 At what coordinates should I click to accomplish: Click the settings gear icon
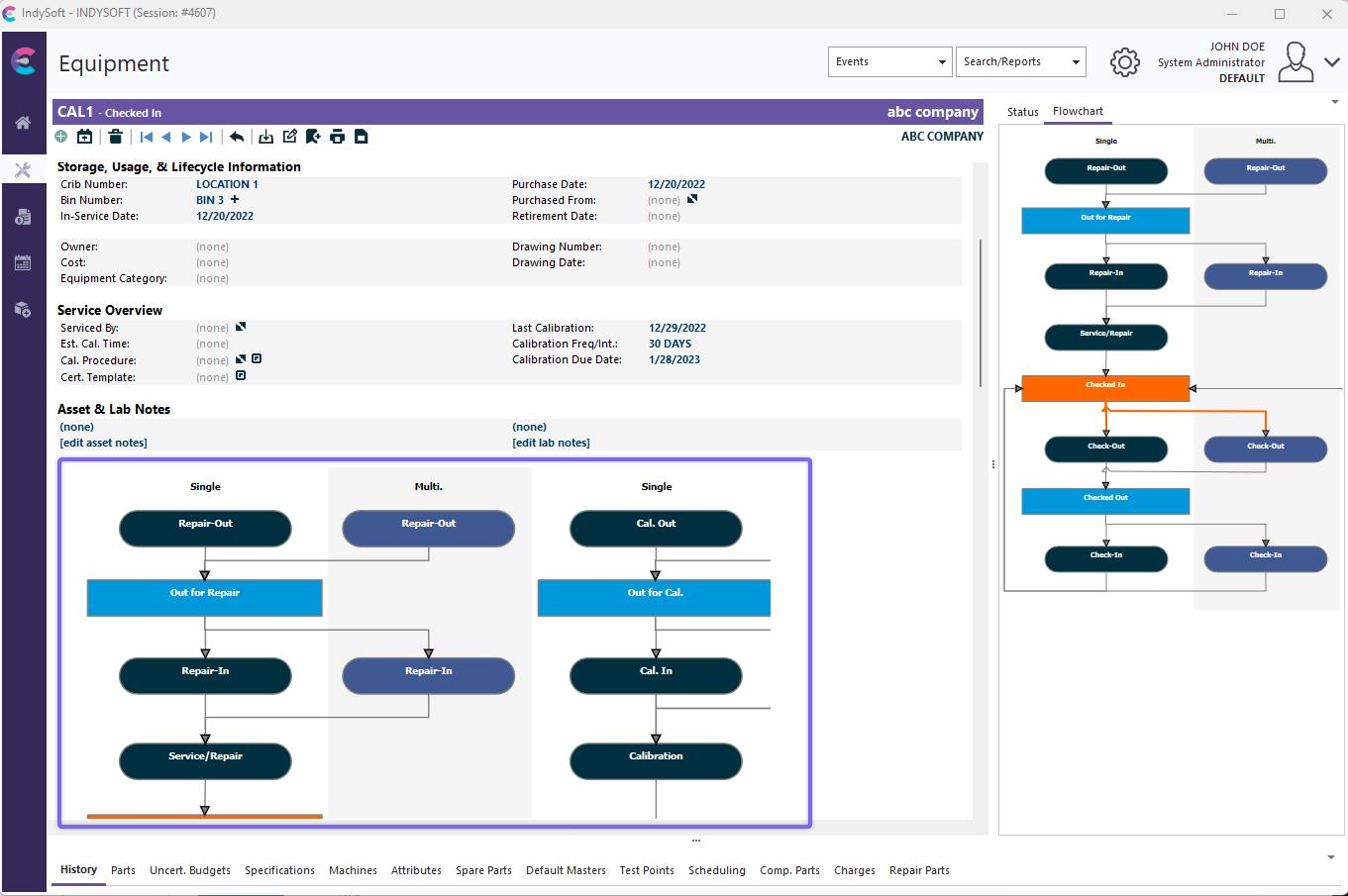1124,62
